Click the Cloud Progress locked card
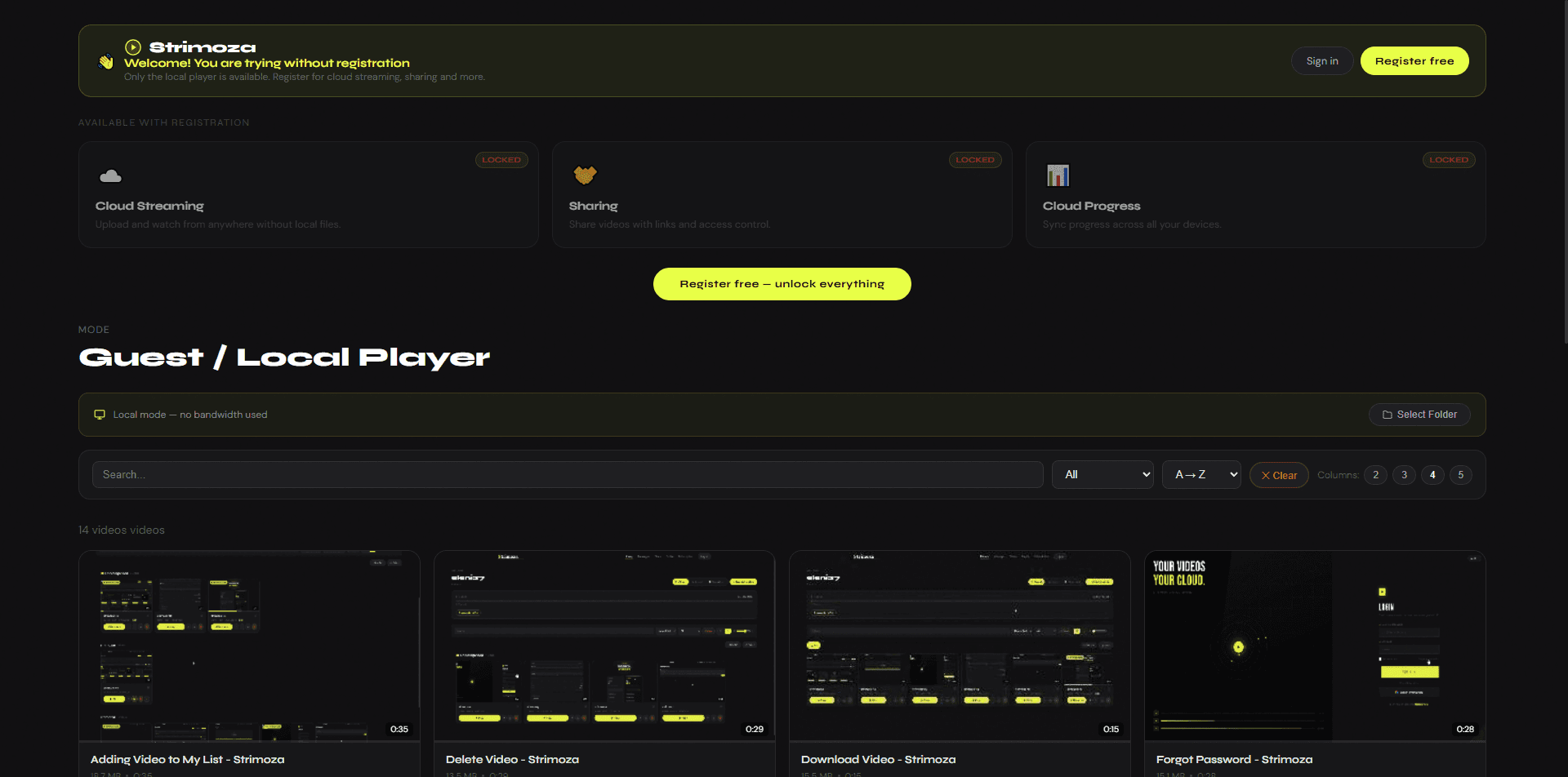This screenshot has width=1568, height=777. (x=1256, y=195)
